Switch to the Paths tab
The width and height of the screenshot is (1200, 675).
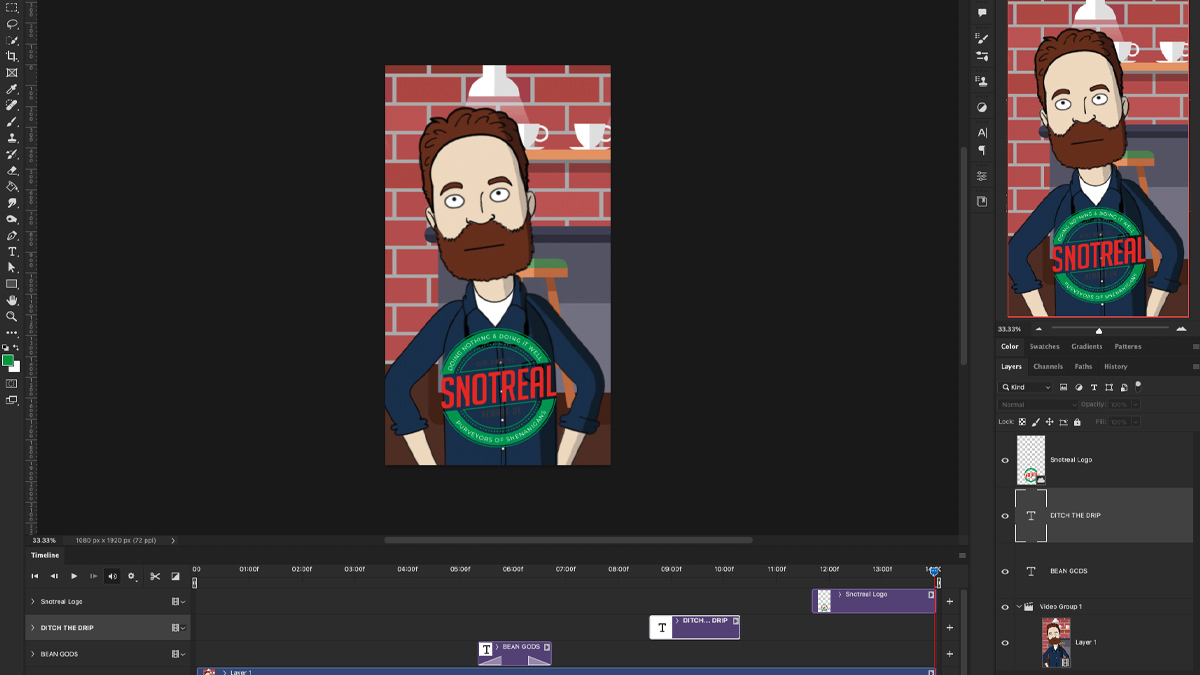pos(1083,366)
